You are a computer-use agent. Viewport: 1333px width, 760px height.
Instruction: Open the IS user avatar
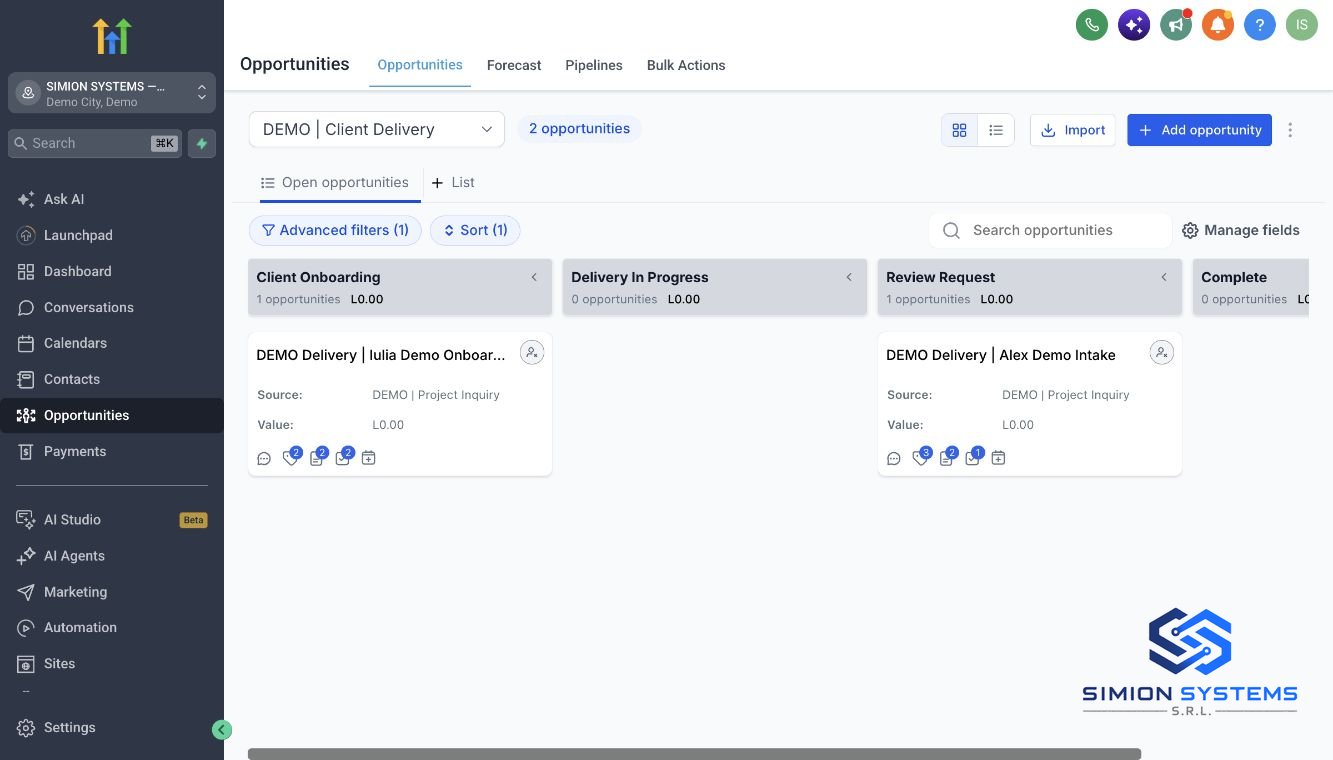point(1302,25)
